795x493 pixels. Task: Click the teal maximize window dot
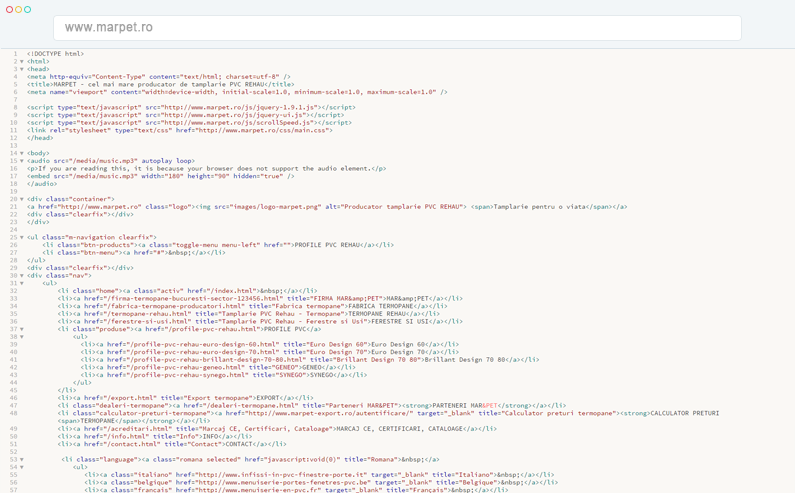[x=27, y=10]
